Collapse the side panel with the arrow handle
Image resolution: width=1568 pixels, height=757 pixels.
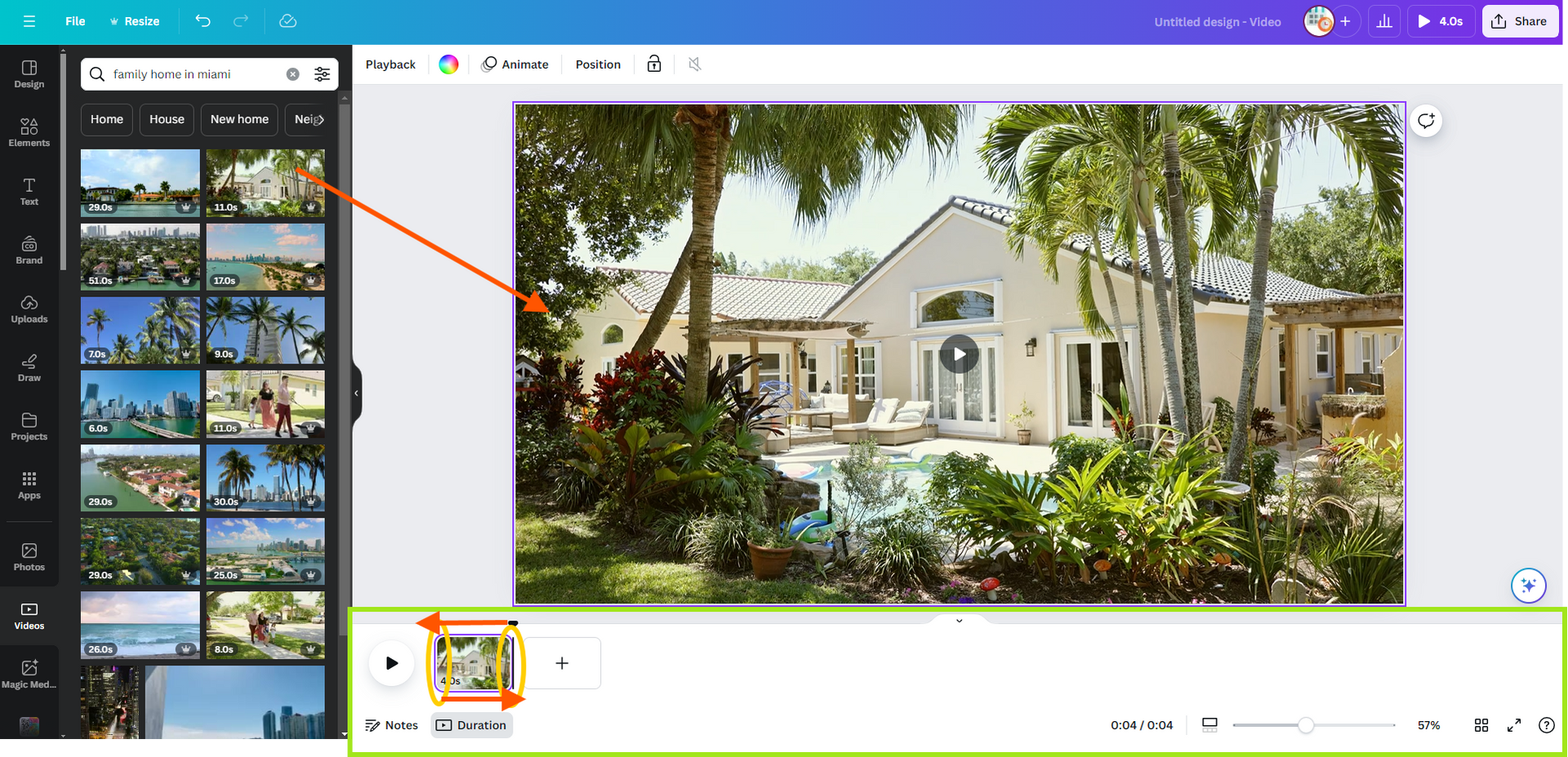[x=356, y=394]
